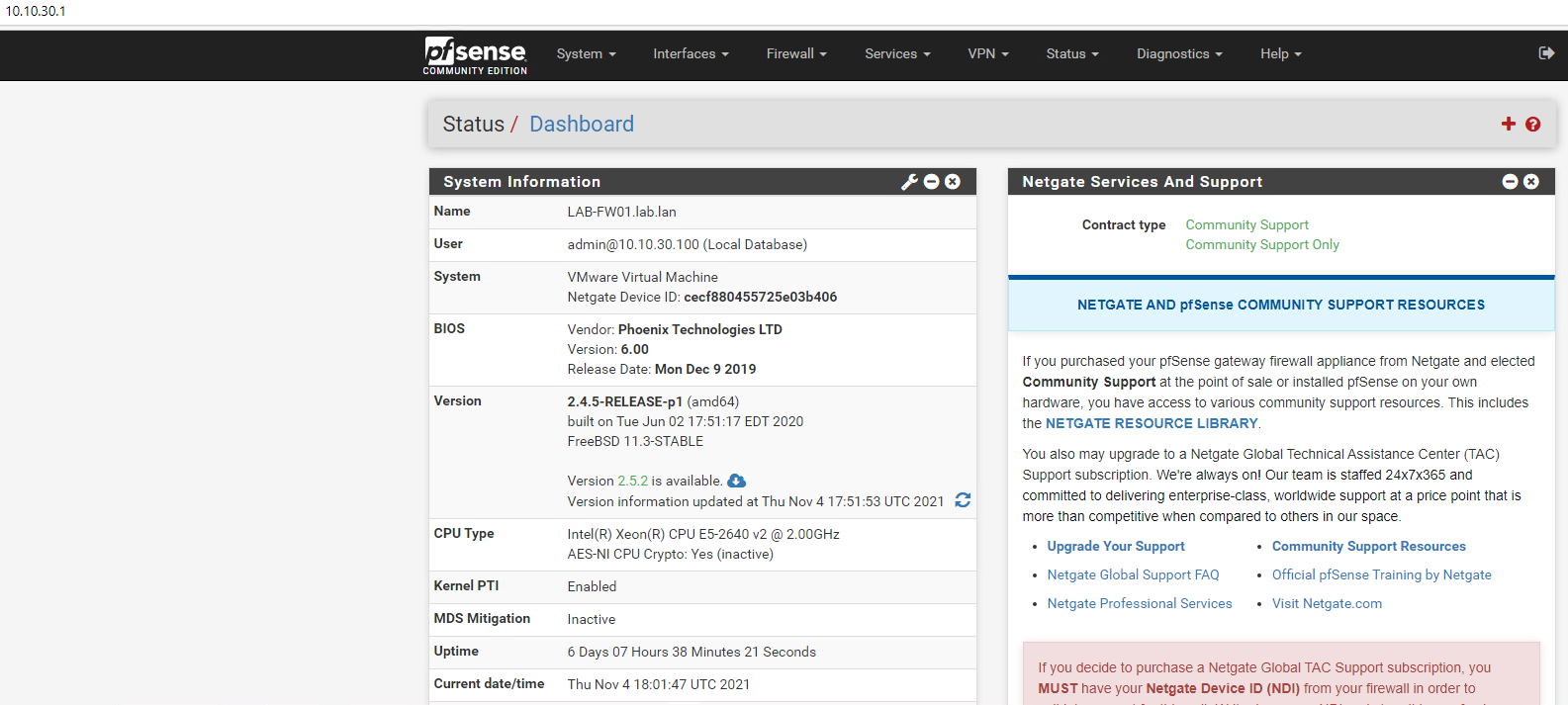Click the logout icon in navbar
Viewport: 1568px width, 705px height.
point(1546,53)
